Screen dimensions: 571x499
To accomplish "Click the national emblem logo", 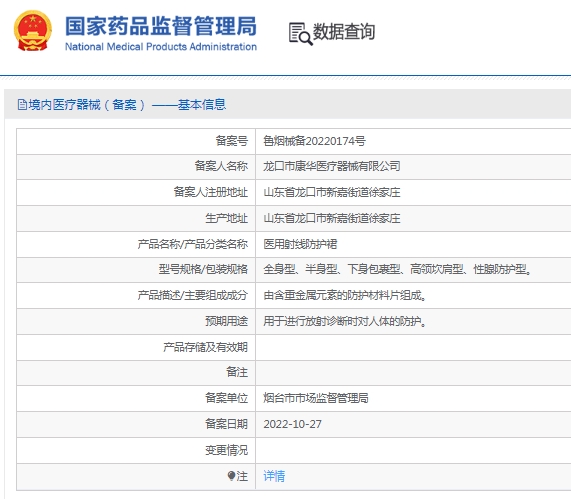I will click(x=33, y=31).
